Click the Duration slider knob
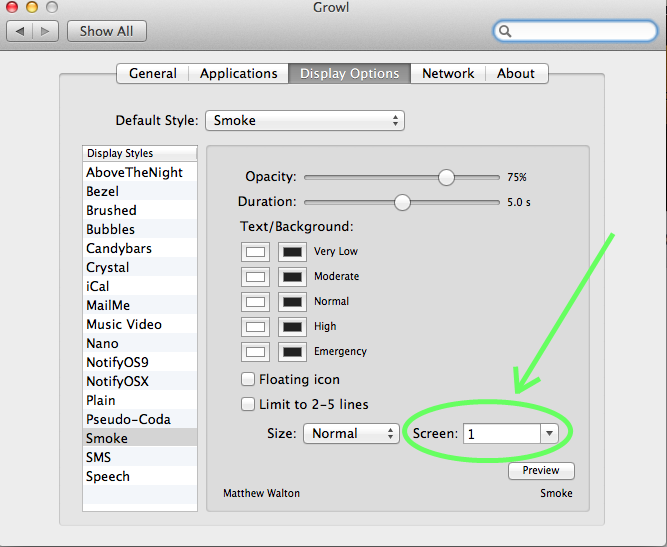This screenshot has width=667, height=547. [402, 202]
